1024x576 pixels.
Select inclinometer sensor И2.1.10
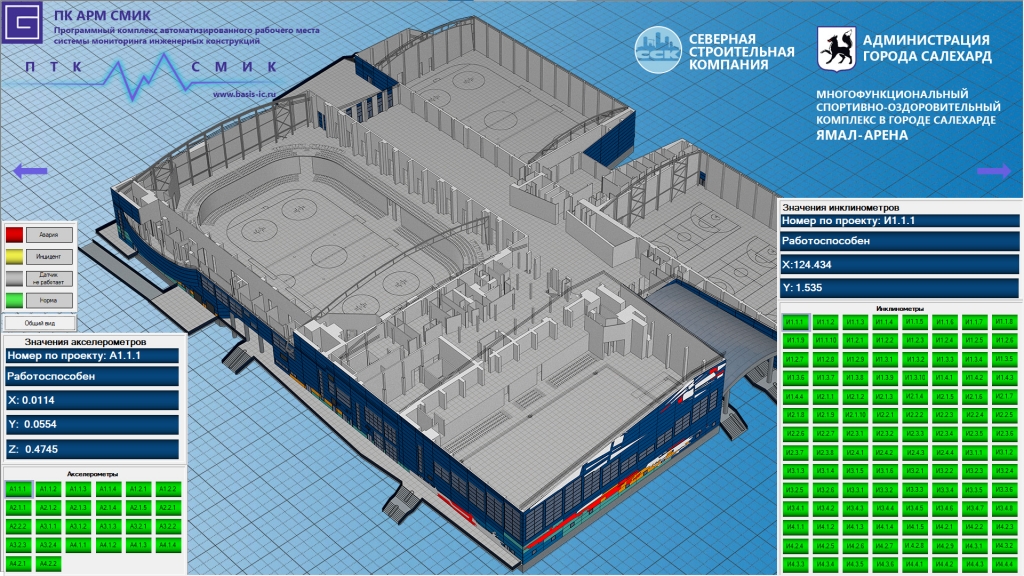click(856, 415)
